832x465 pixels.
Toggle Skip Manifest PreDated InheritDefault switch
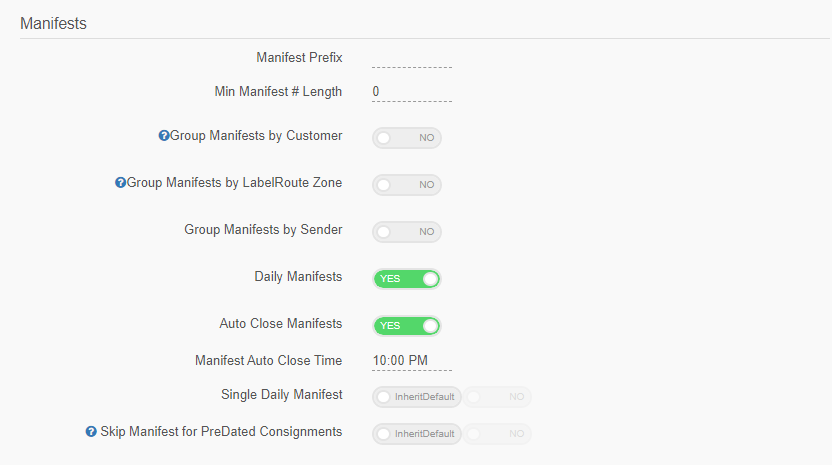pos(417,434)
